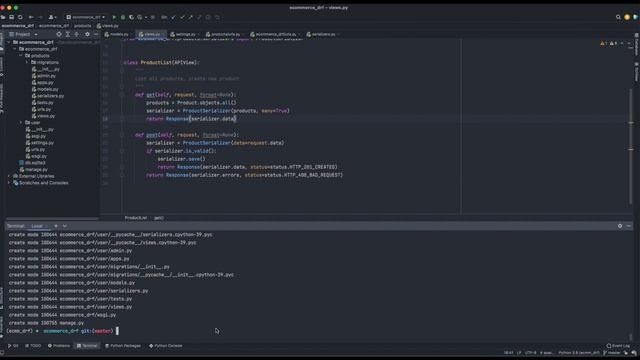Open tests.py in project tree
Screen dimensions: 640x360
pyautogui.click(x=42, y=102)
